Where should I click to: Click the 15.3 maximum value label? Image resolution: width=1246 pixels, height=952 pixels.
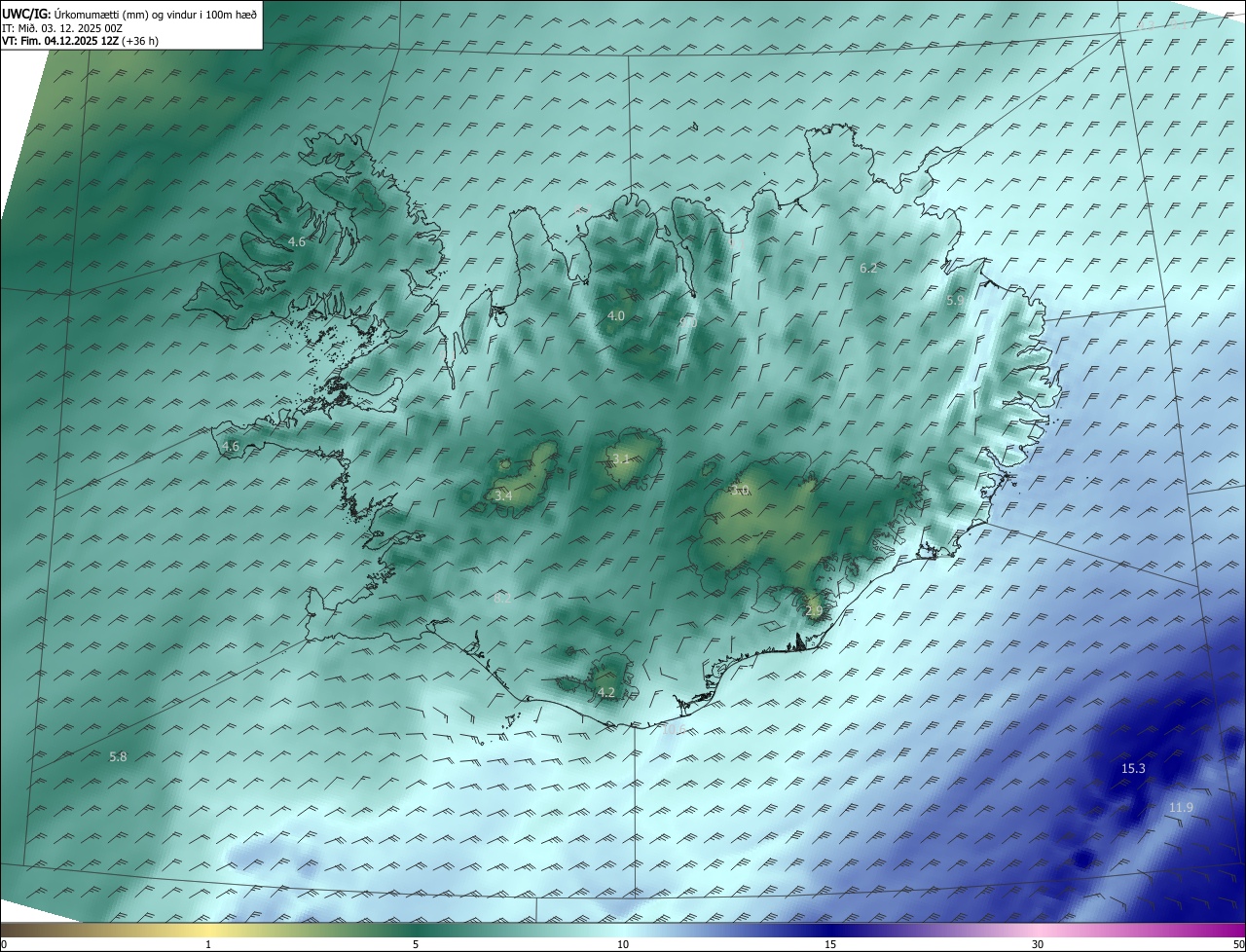coord(1133,769)
